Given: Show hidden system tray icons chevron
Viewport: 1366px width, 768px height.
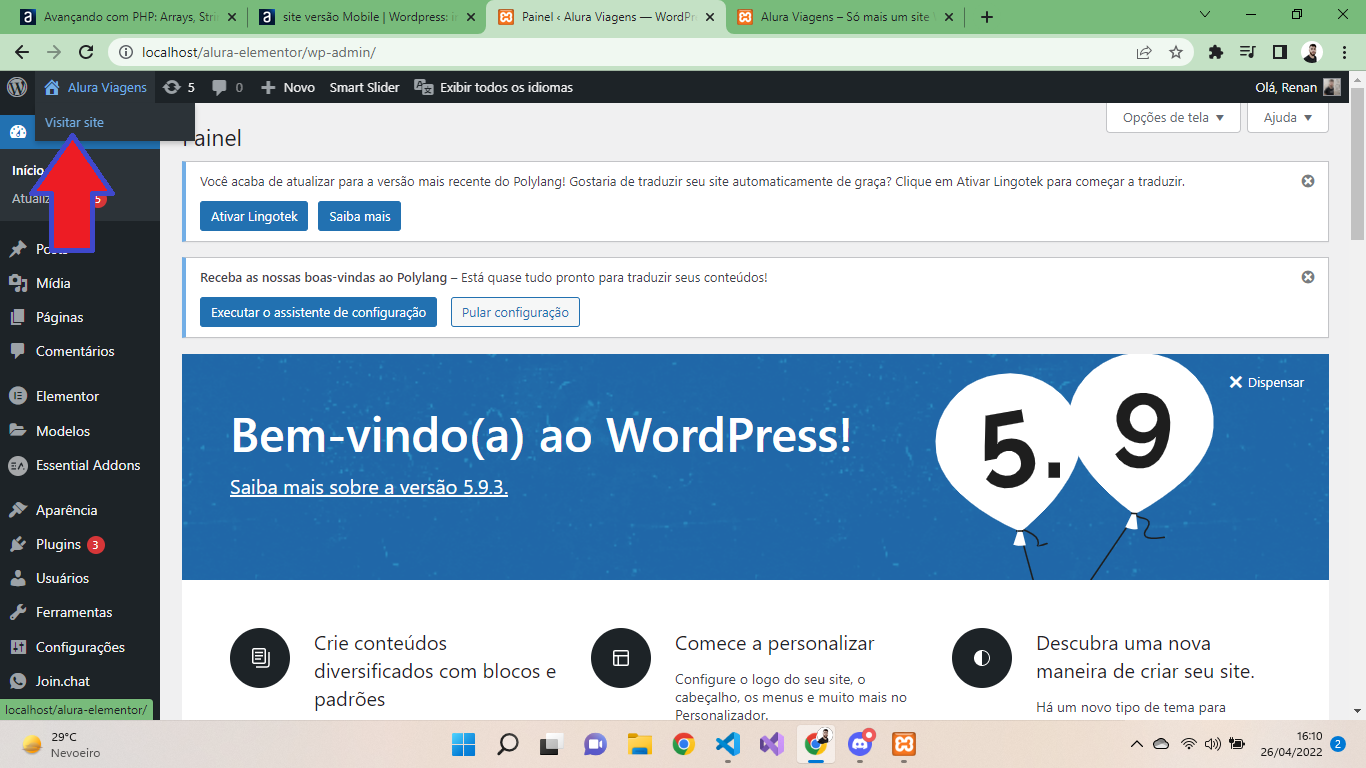Looking at the screenshot, I should click(1136, 744).
